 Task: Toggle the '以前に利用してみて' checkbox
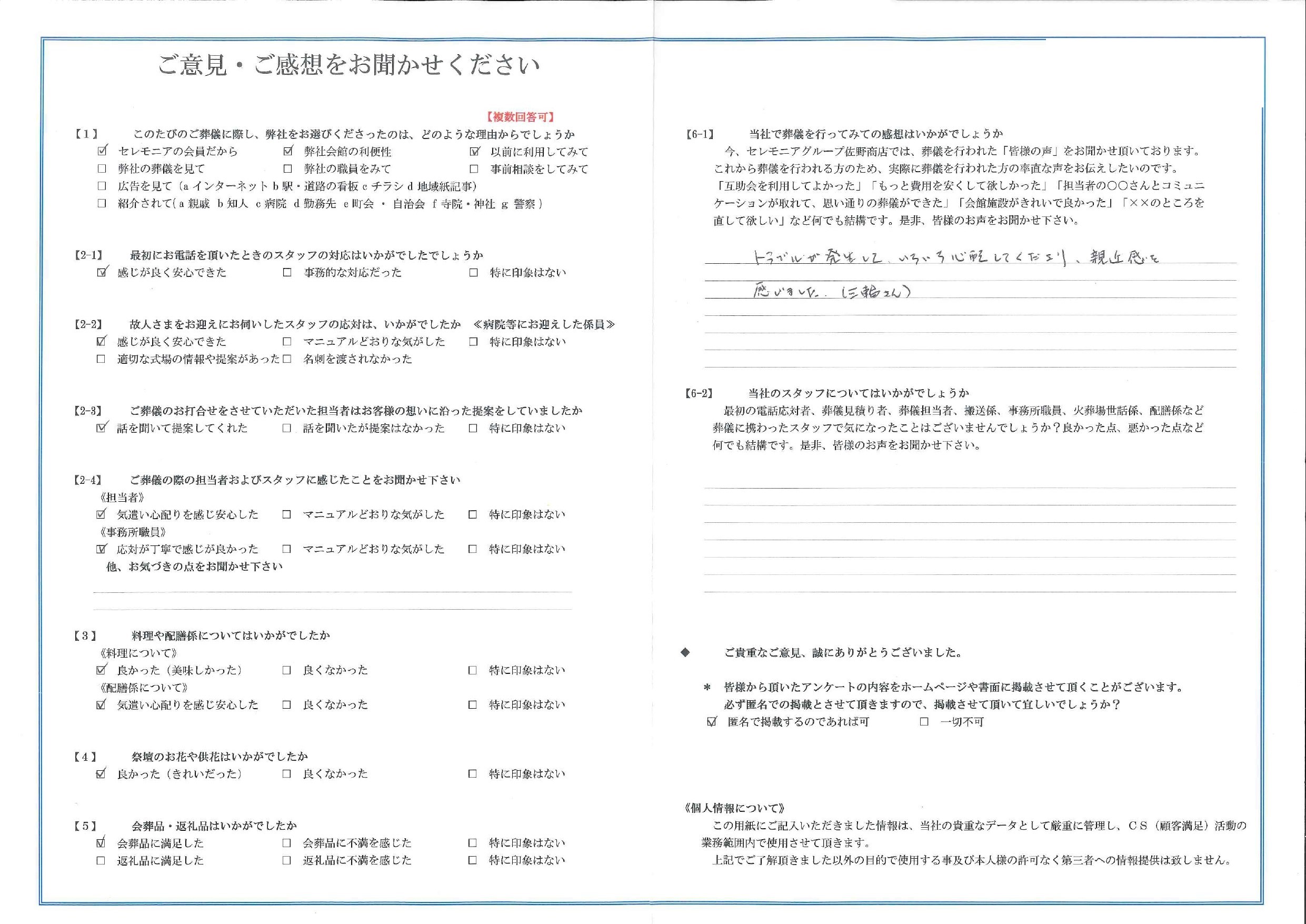tap(474, 151)
